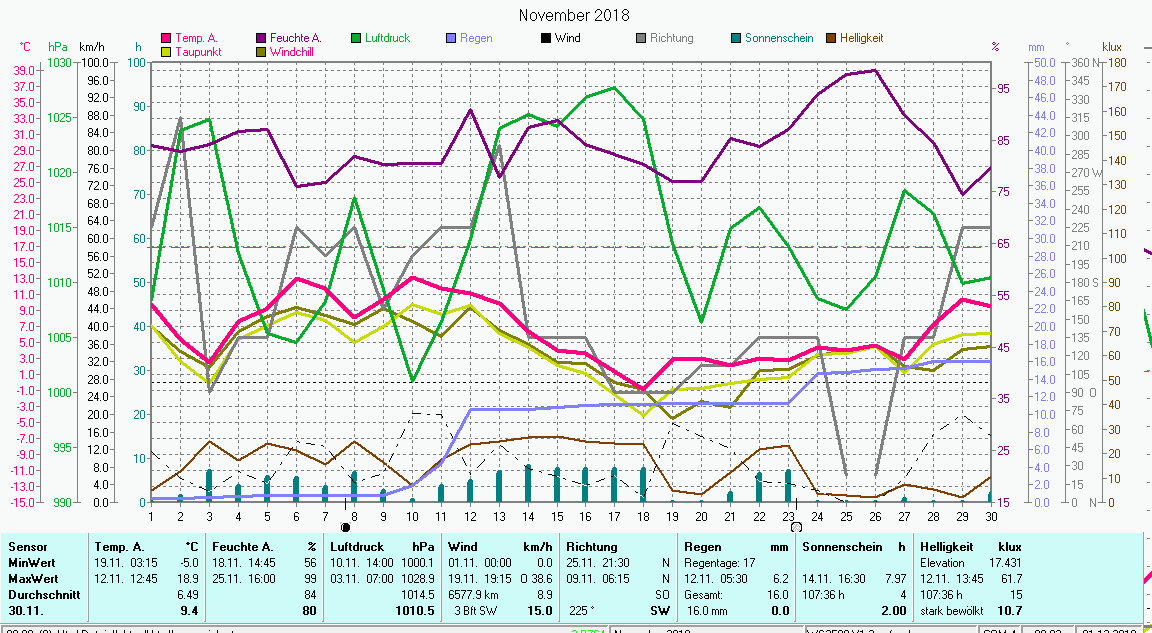Click the Regen blue legend square
This screenshot has height=633, width=1152.
click(x=451, y=38)
